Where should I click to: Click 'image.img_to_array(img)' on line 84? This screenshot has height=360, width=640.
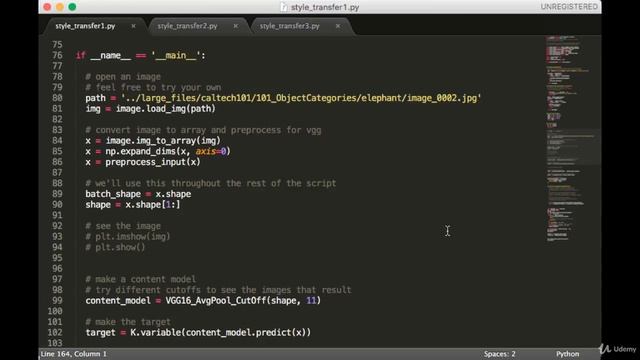[x=163, y=141]
